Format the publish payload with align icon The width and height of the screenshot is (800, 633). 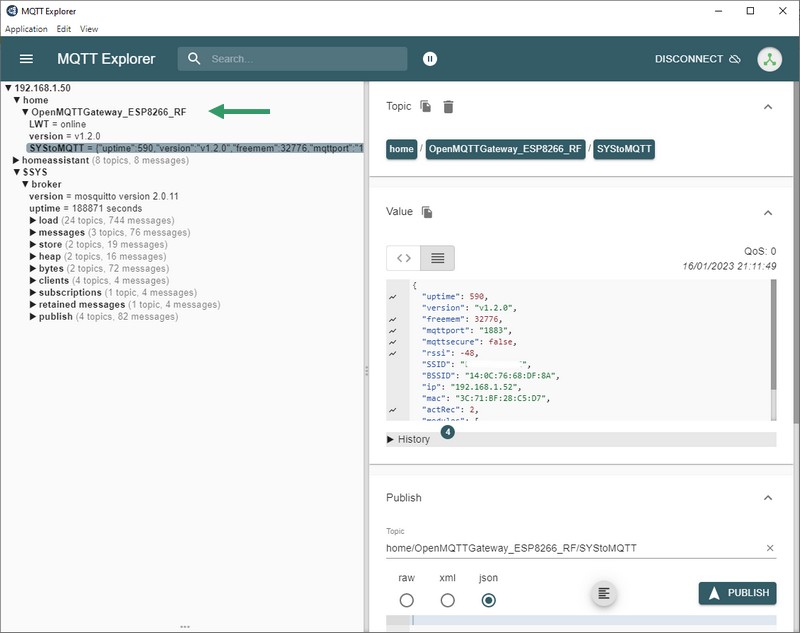point(604,594)
